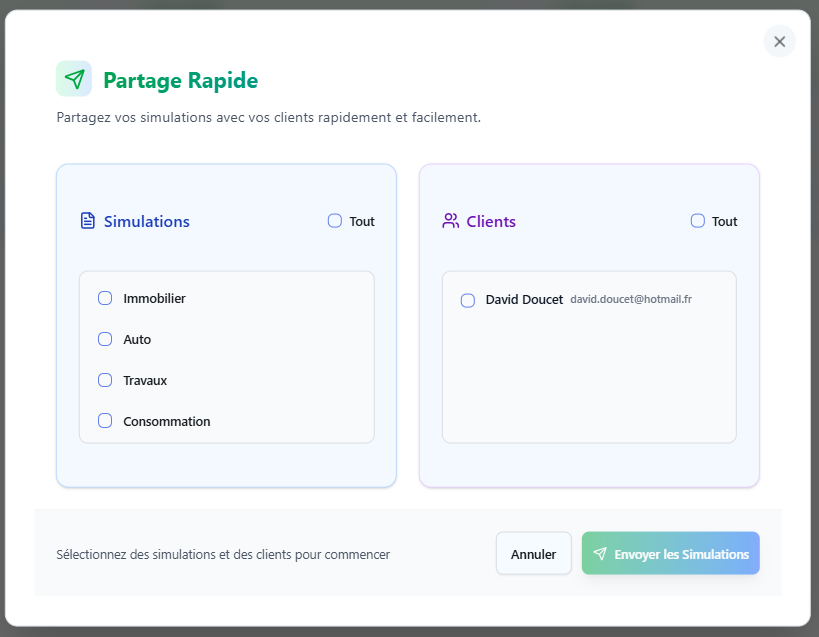Check the Auto simulation box
Image resolution: width=819 pixels, height=637 pixels.
coord(105,339)
